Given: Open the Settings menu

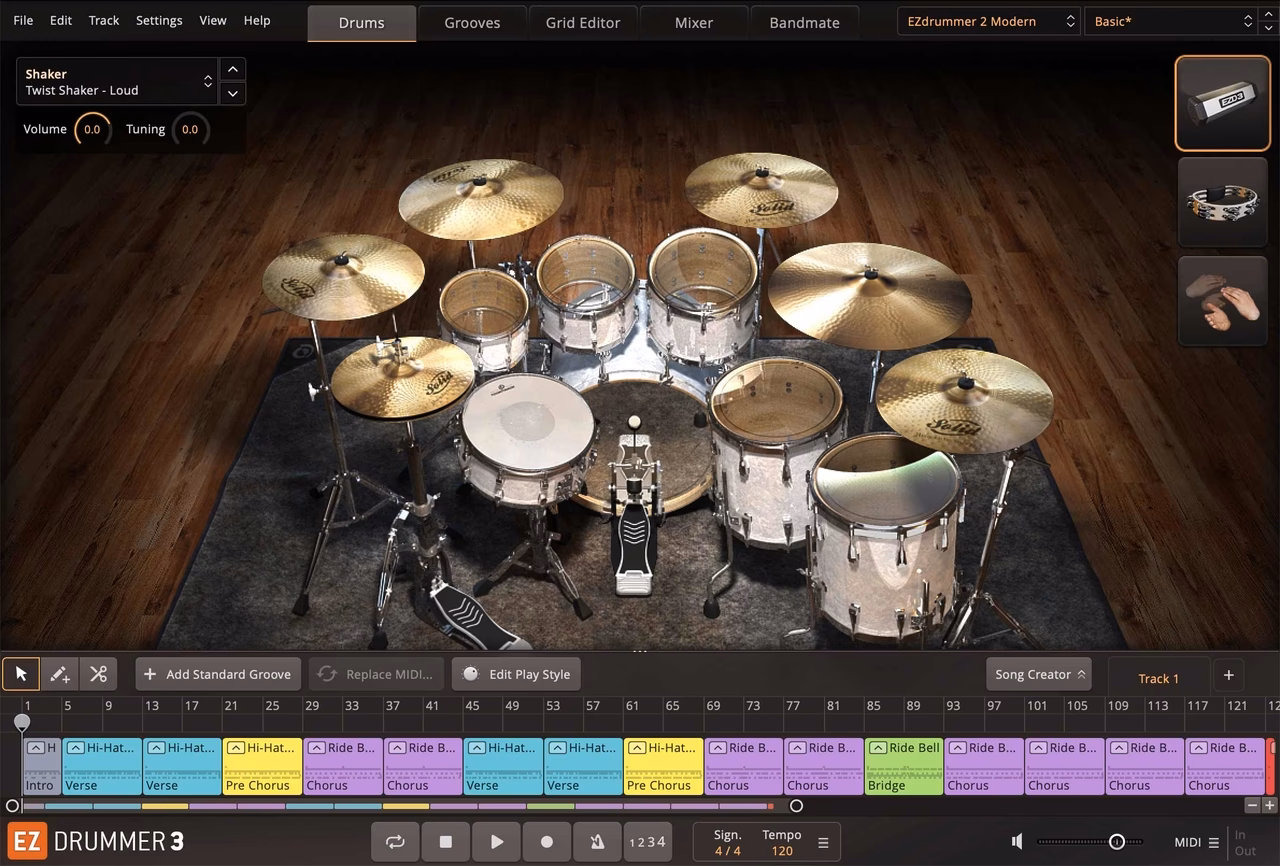Looking at the screenshot, I should point(158,20).
